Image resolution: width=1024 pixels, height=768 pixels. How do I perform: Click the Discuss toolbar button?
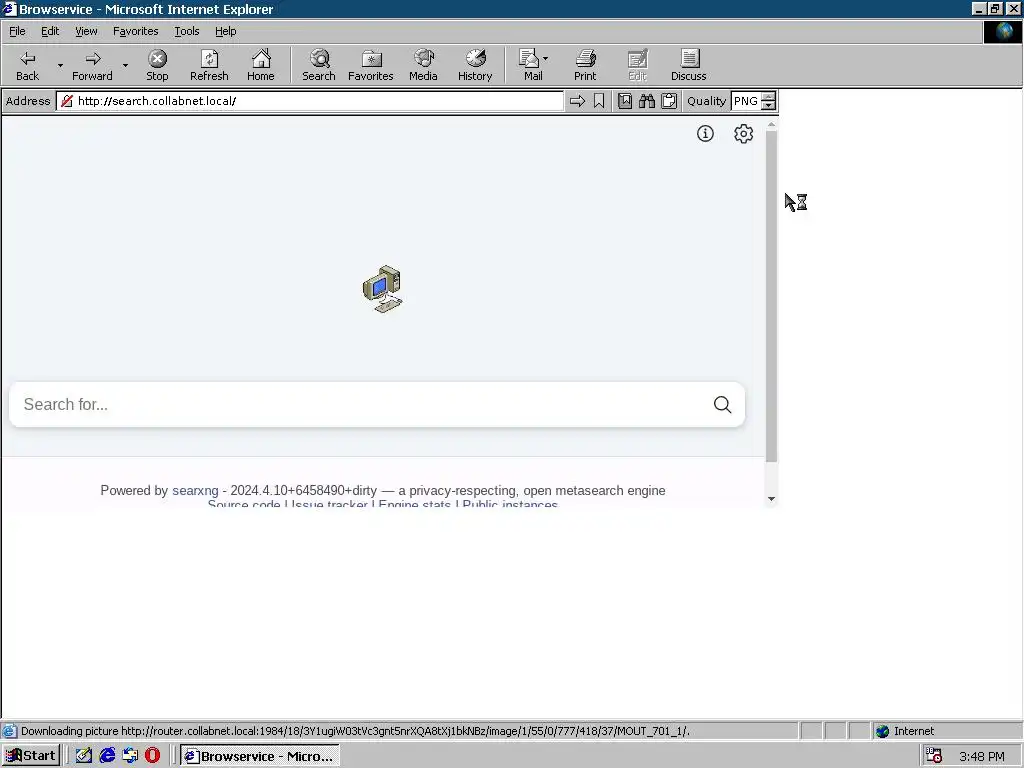688,65
